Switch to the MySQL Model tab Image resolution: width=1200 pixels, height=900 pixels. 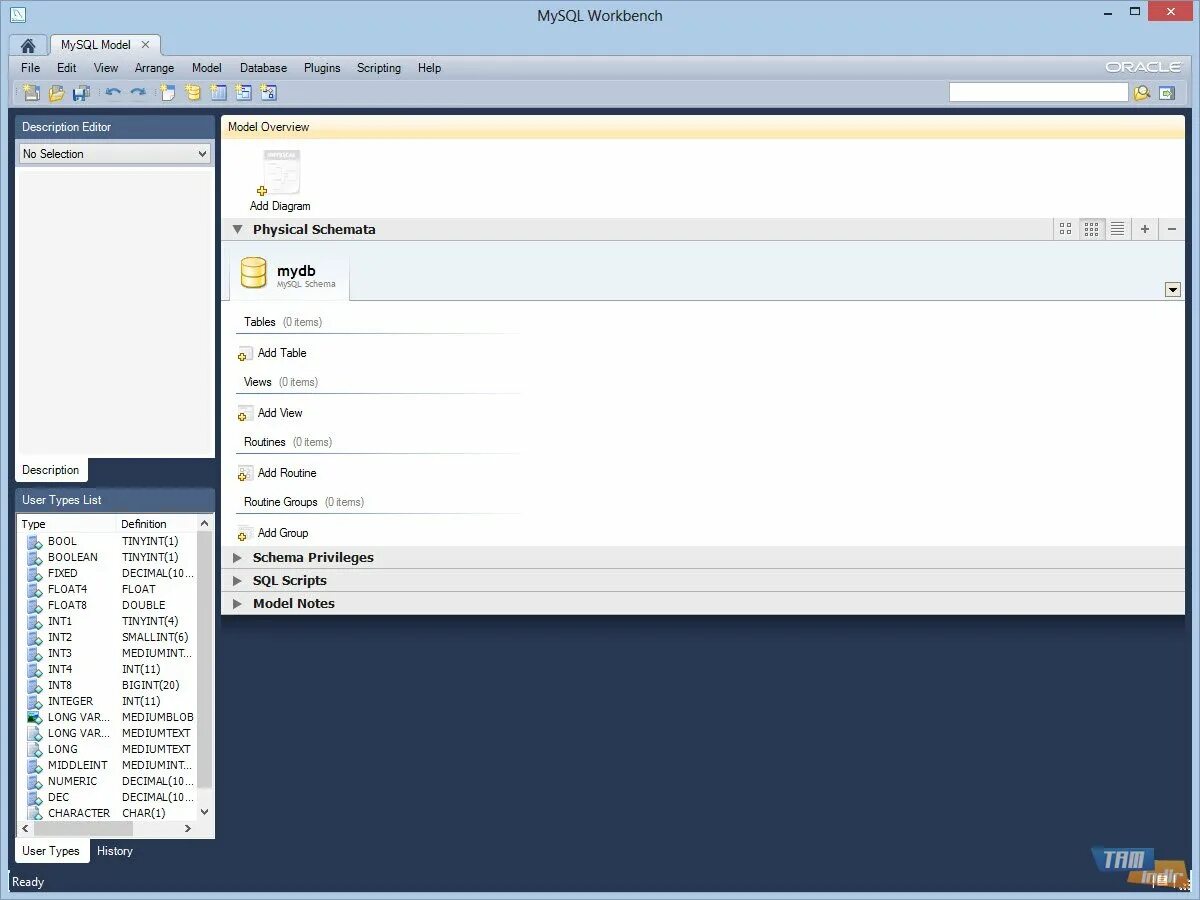point(96,45)
